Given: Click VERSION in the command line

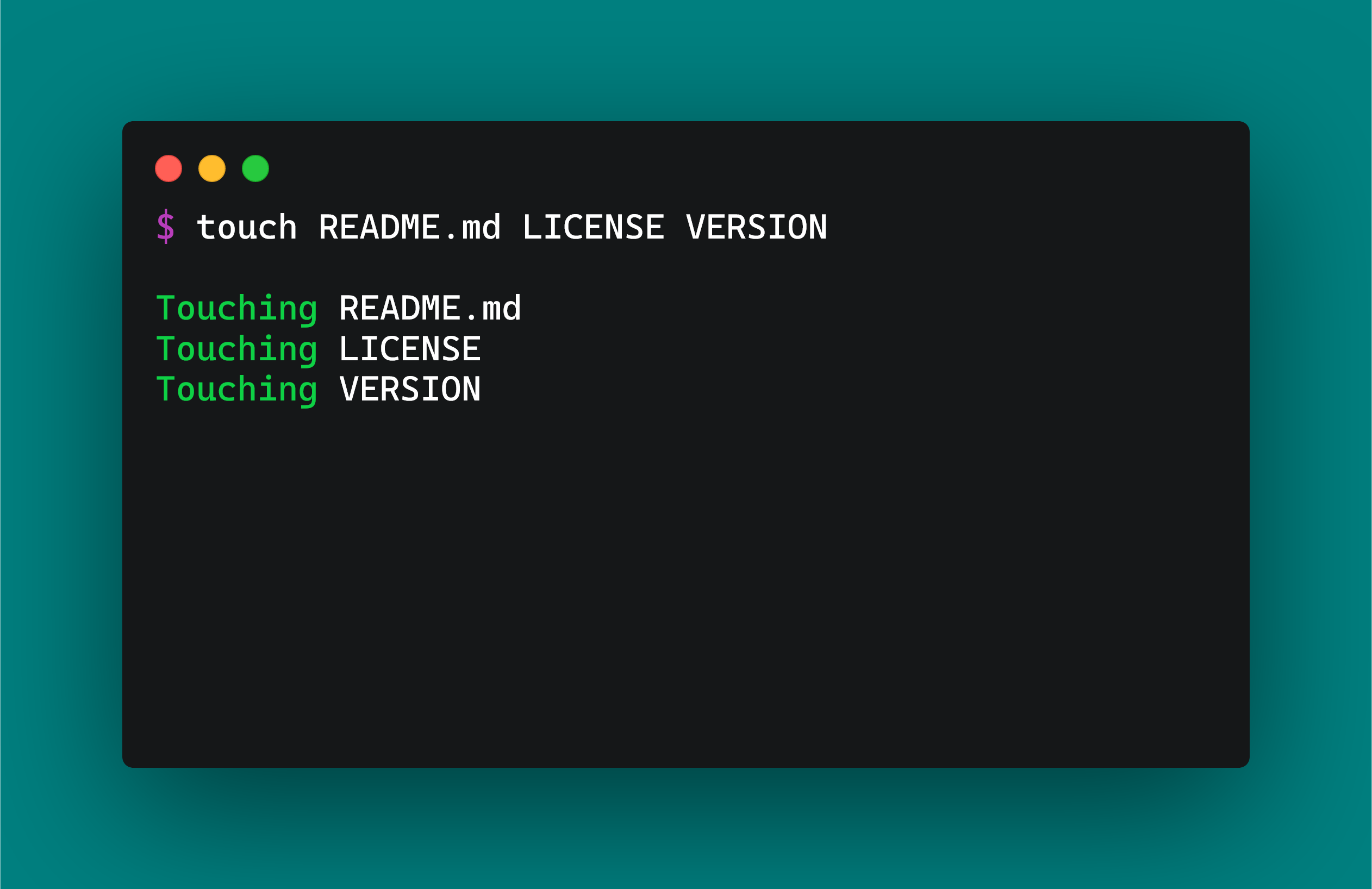Looking at the screenshot, I should [756, 227].
